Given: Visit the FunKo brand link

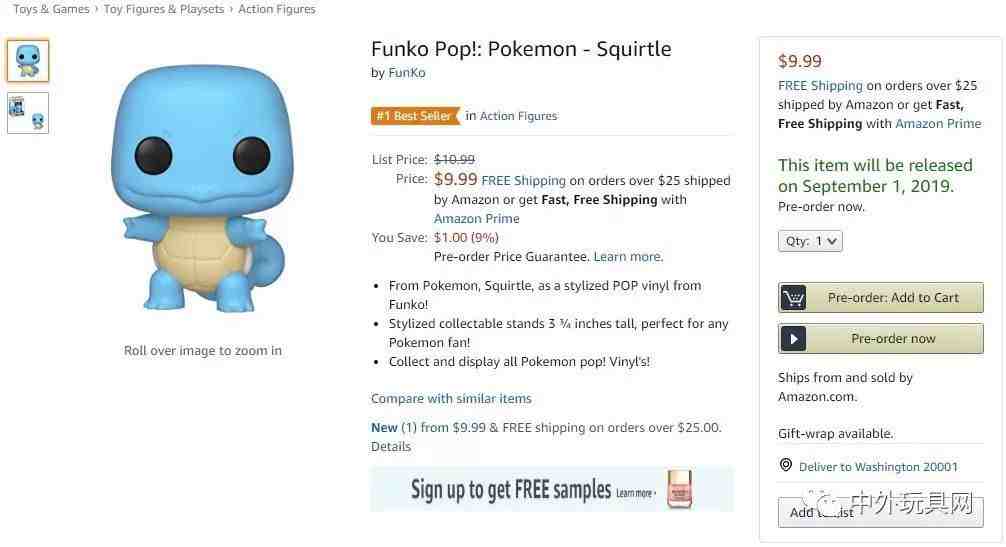Looking at the screenshot, I should point(407,72).
